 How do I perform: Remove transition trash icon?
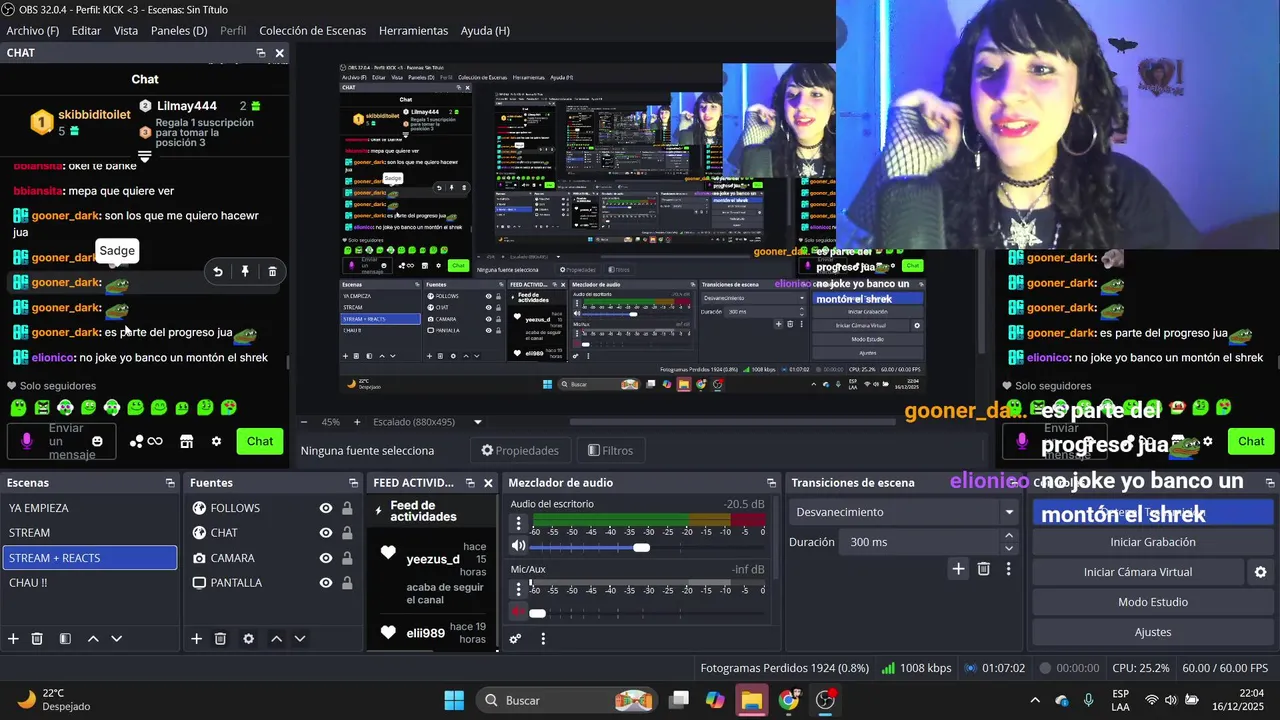984,569
